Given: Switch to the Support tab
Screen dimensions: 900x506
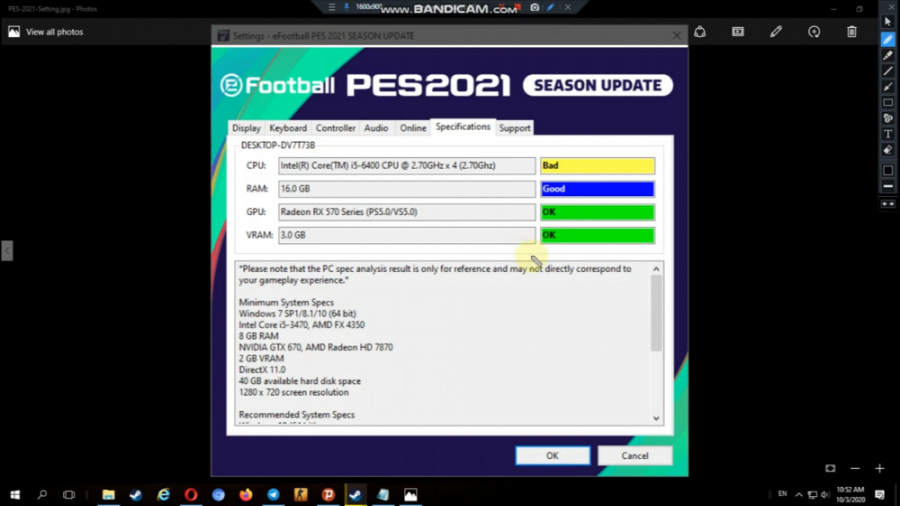Looking at the screenshot, I should pos(514,128).
